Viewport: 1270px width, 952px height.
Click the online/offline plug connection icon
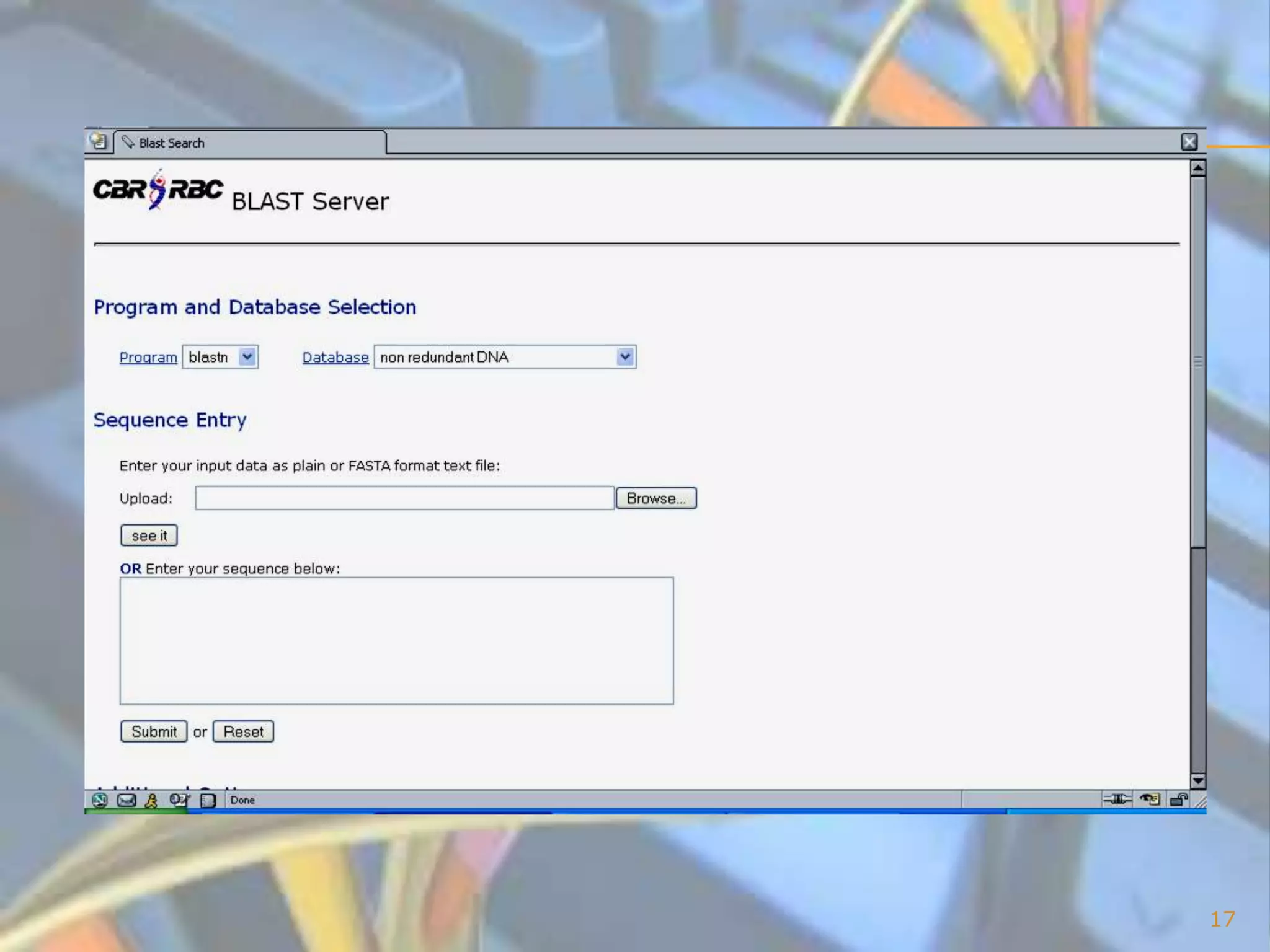point(1117,800)
